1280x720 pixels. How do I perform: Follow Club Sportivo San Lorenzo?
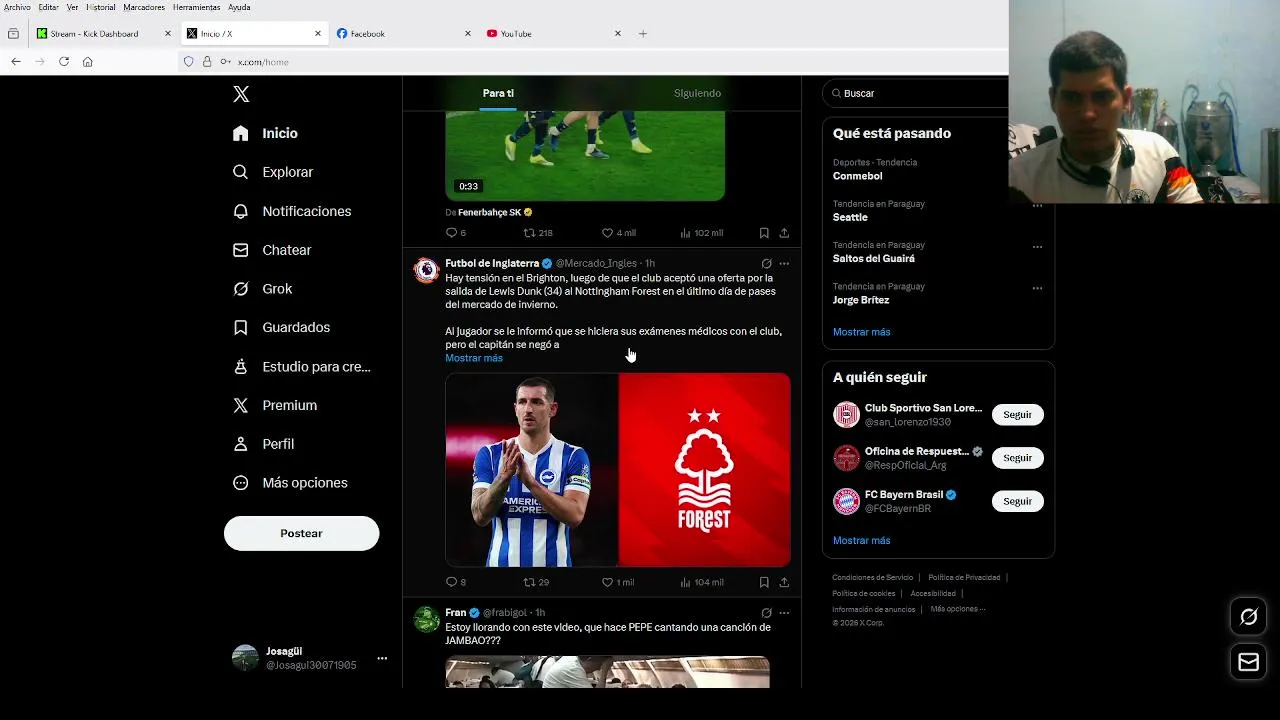(1017, 414)
